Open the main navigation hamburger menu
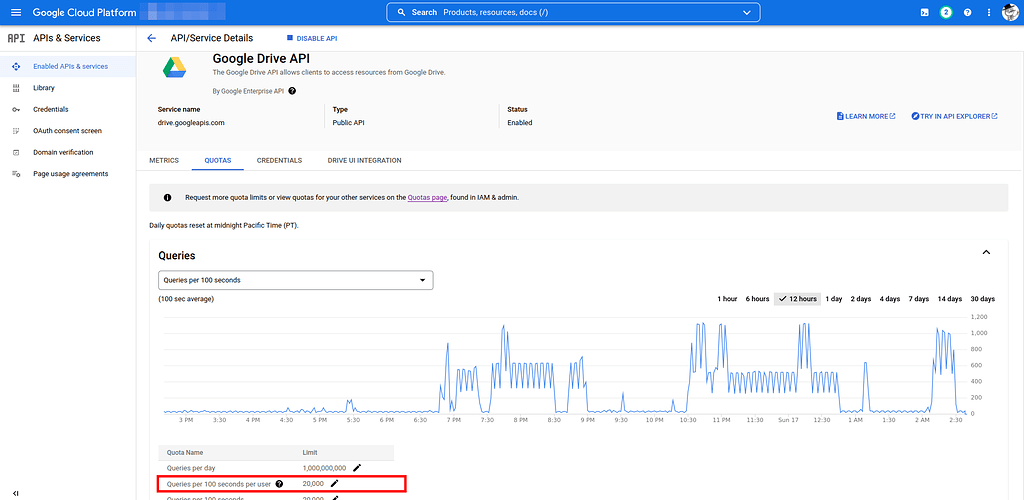The image size is (1024, 500). pos(16,12)
